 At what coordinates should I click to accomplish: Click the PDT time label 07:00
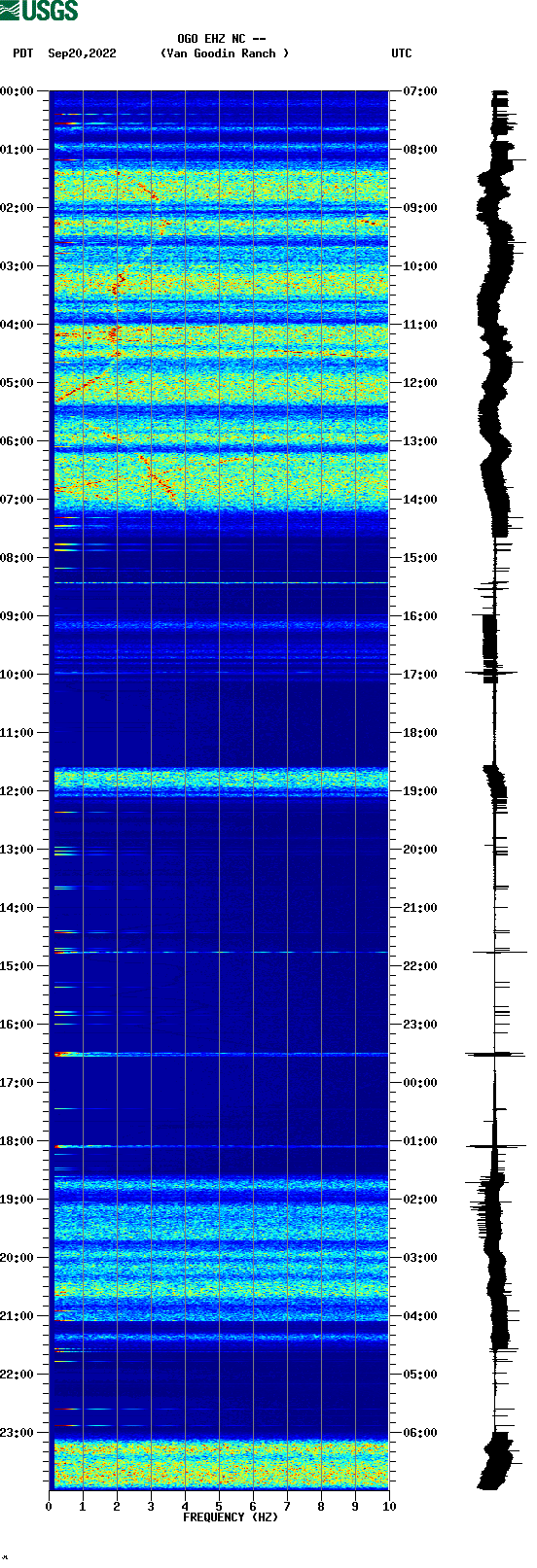tap(17, 500)
